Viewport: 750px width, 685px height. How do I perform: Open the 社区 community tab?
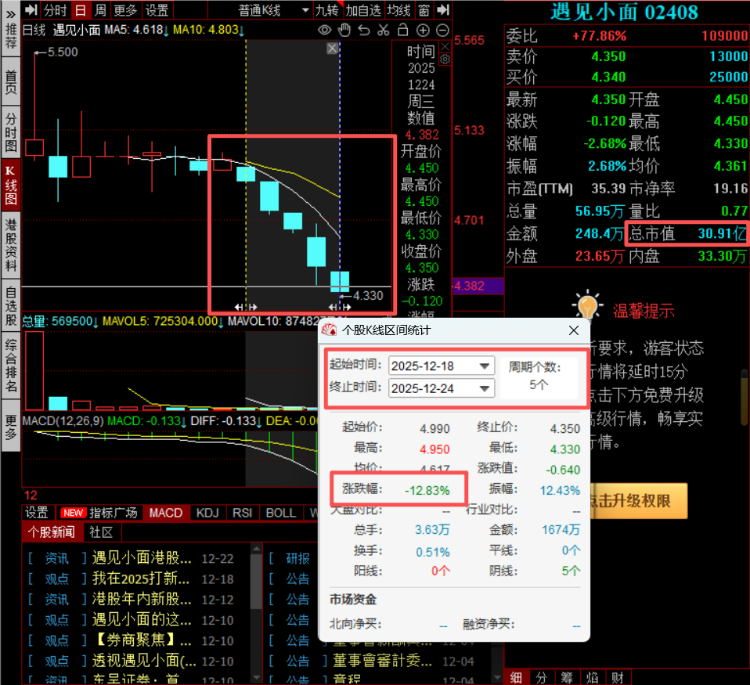coord(101,532)
